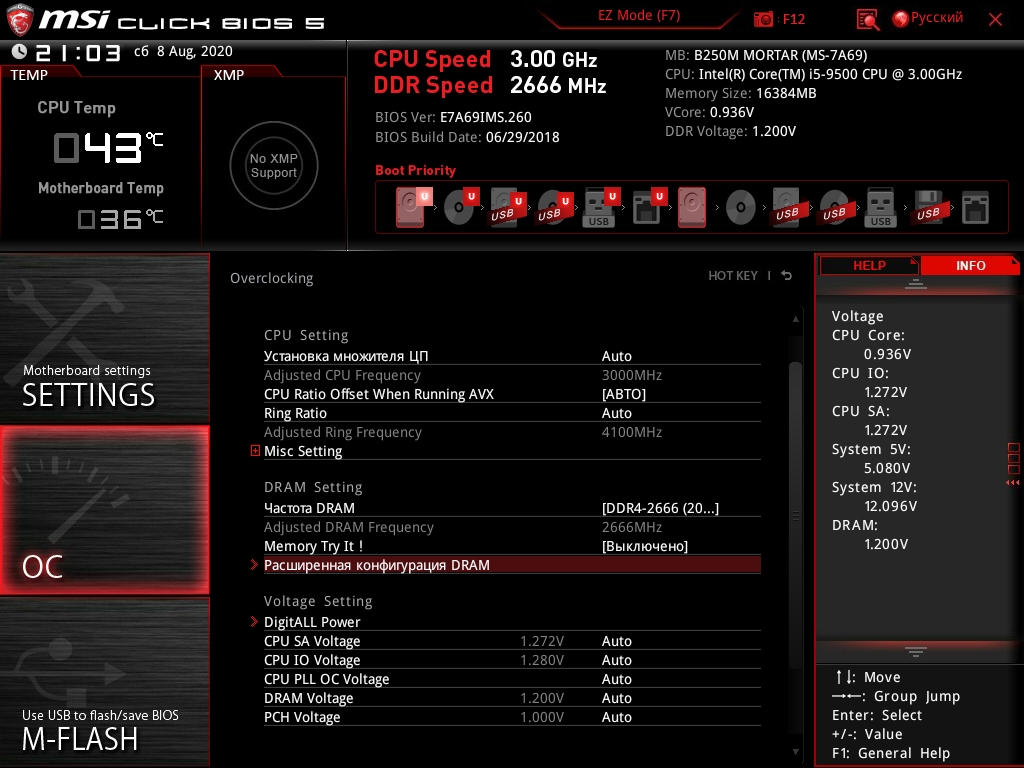Click the date сб 8 Aug, 2020
The height and width of the screenshot is (768, 1024).
click(x=183, y=51)
